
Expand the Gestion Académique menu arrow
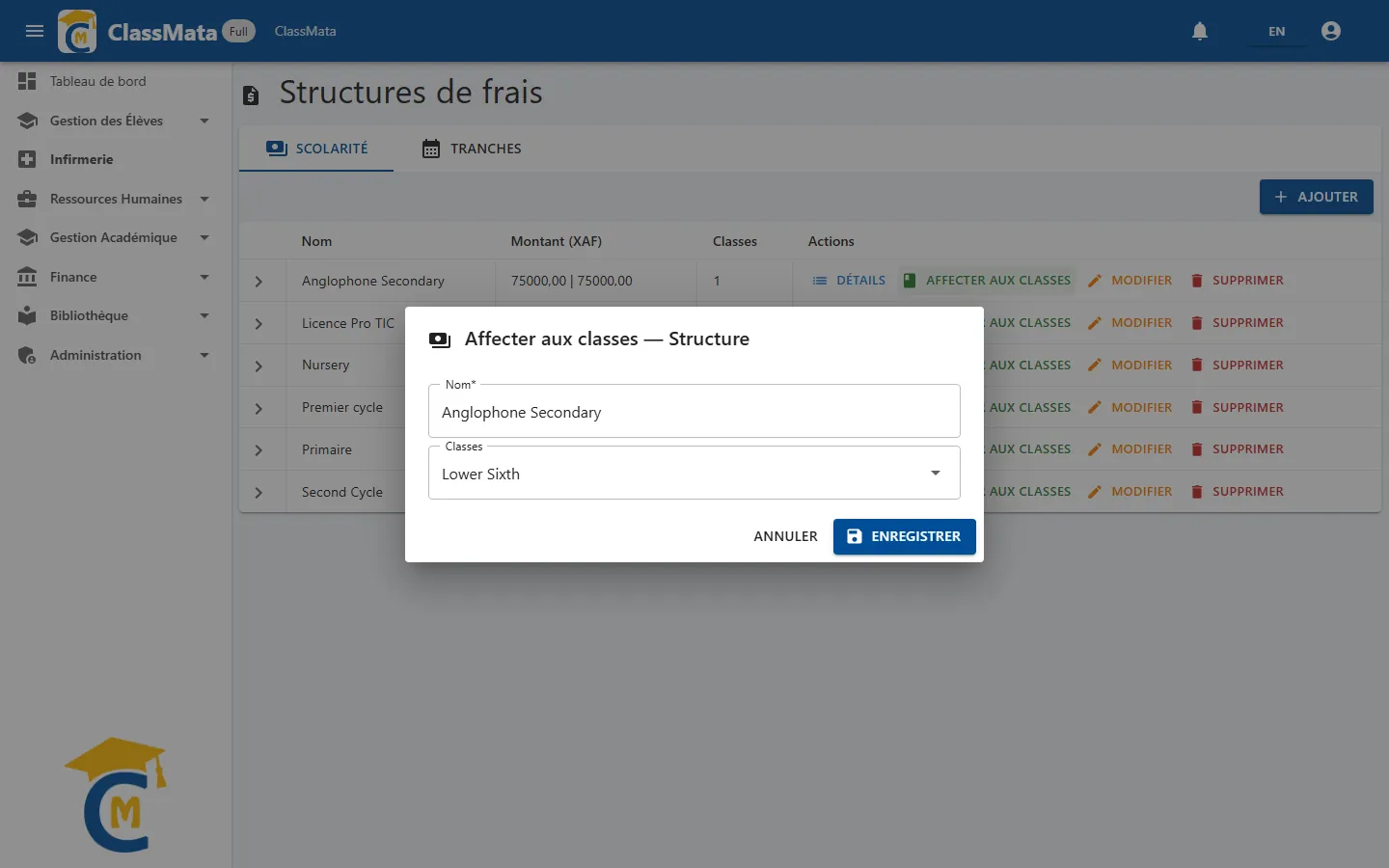coord(204,237)
